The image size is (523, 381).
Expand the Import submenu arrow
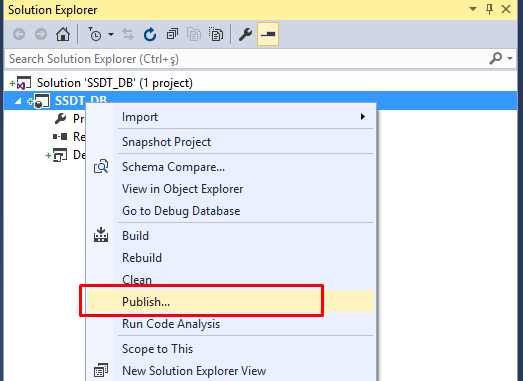[x=363, y=117]
